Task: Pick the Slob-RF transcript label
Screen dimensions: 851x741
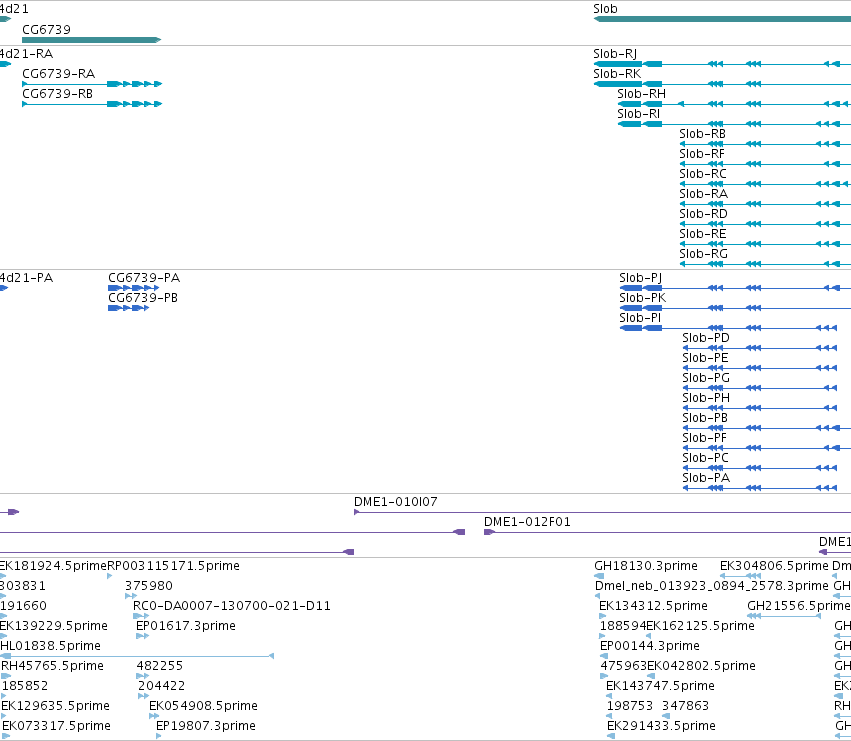Action: (x=702, y=154)
